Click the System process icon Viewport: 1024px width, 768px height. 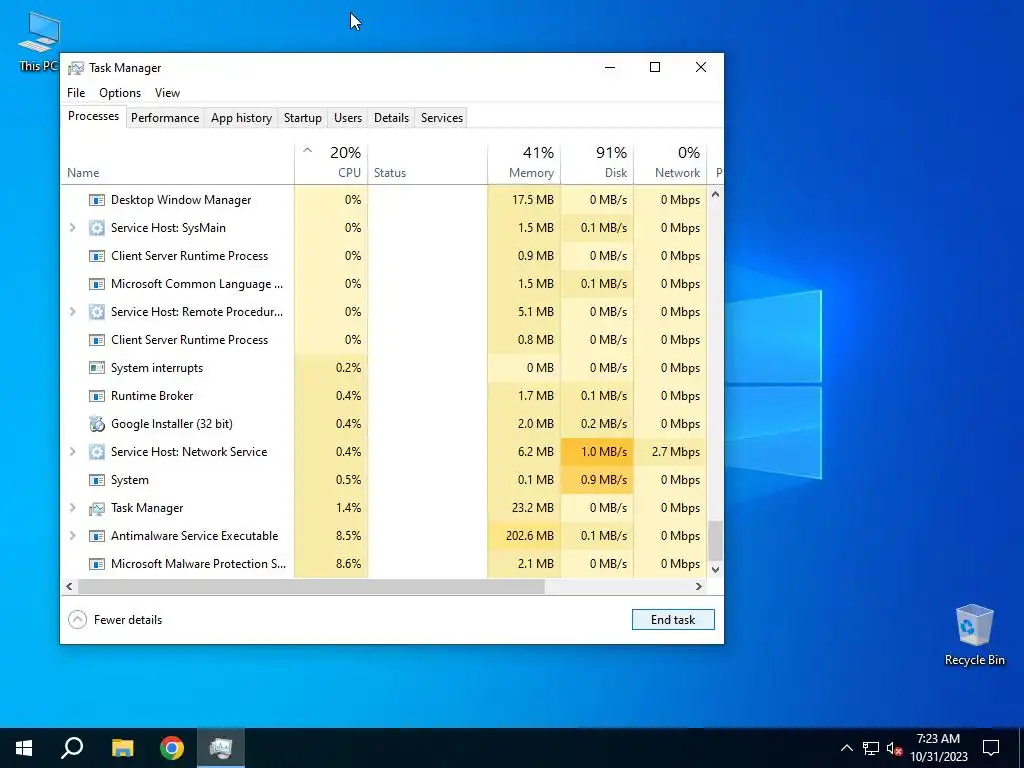point(97,480)
